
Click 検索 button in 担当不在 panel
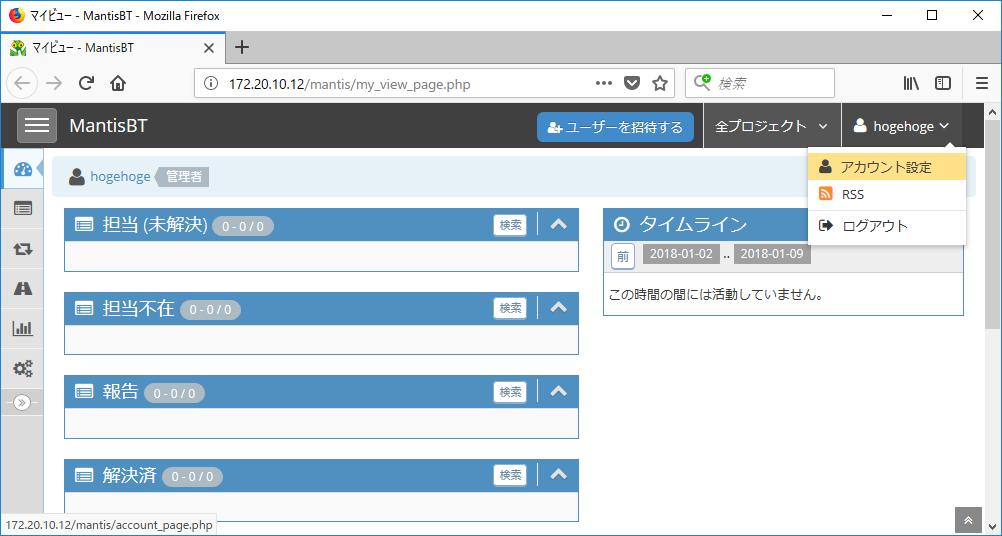tap(510, 308)
